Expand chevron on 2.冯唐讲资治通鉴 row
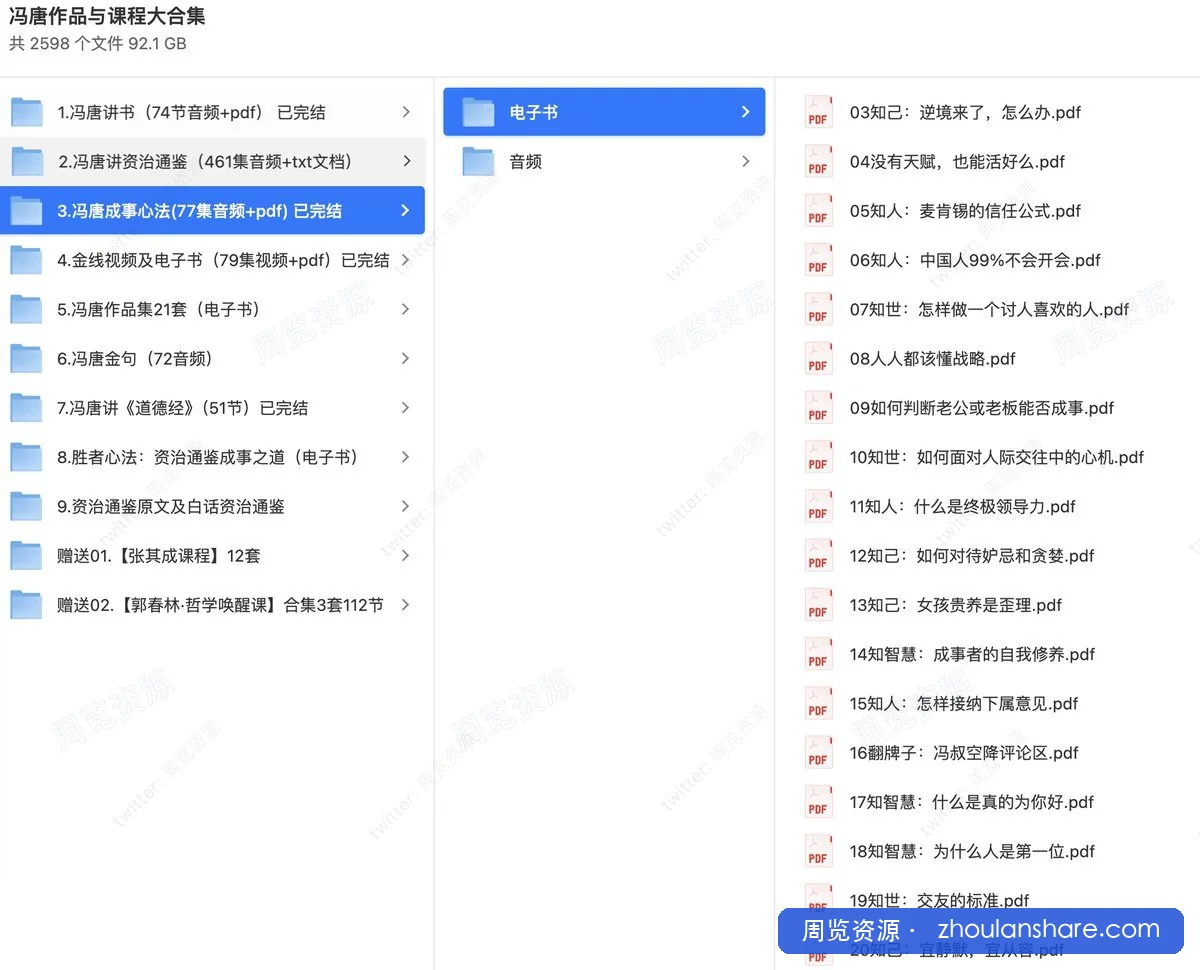 (405, 161)
